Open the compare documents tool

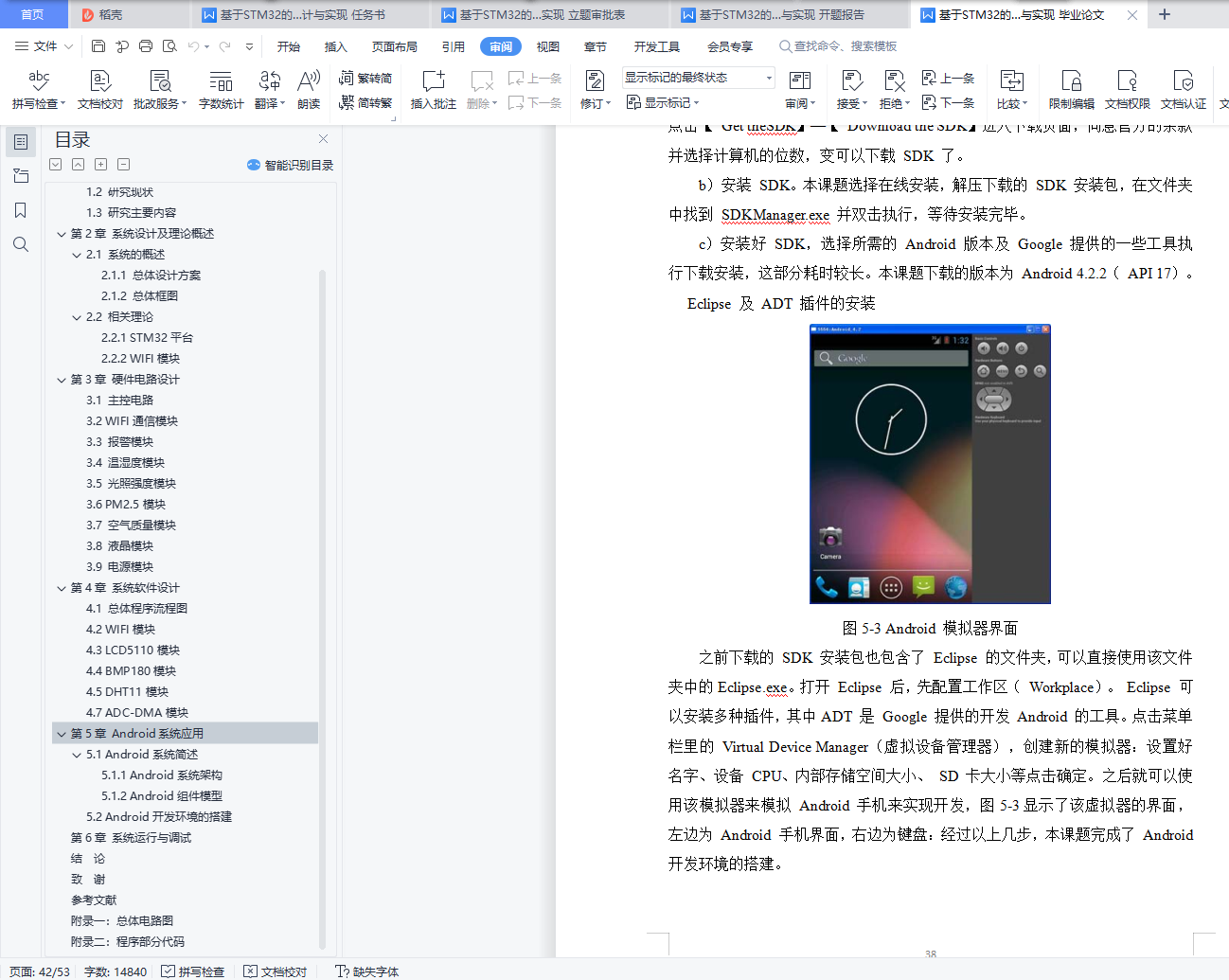coord(1012,90)
